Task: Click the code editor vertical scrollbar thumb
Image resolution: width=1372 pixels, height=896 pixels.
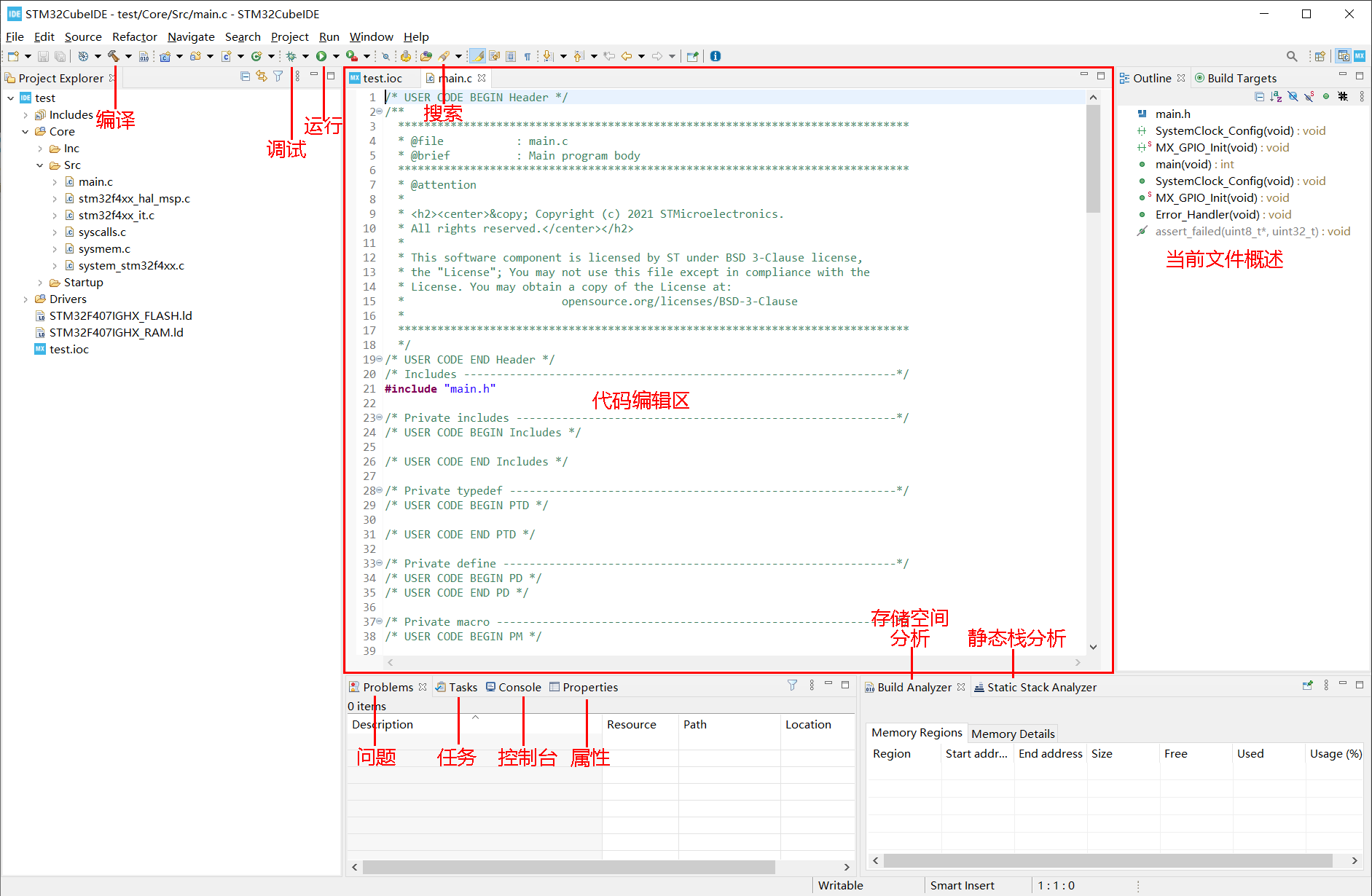Action: [x=1093, y=158]
